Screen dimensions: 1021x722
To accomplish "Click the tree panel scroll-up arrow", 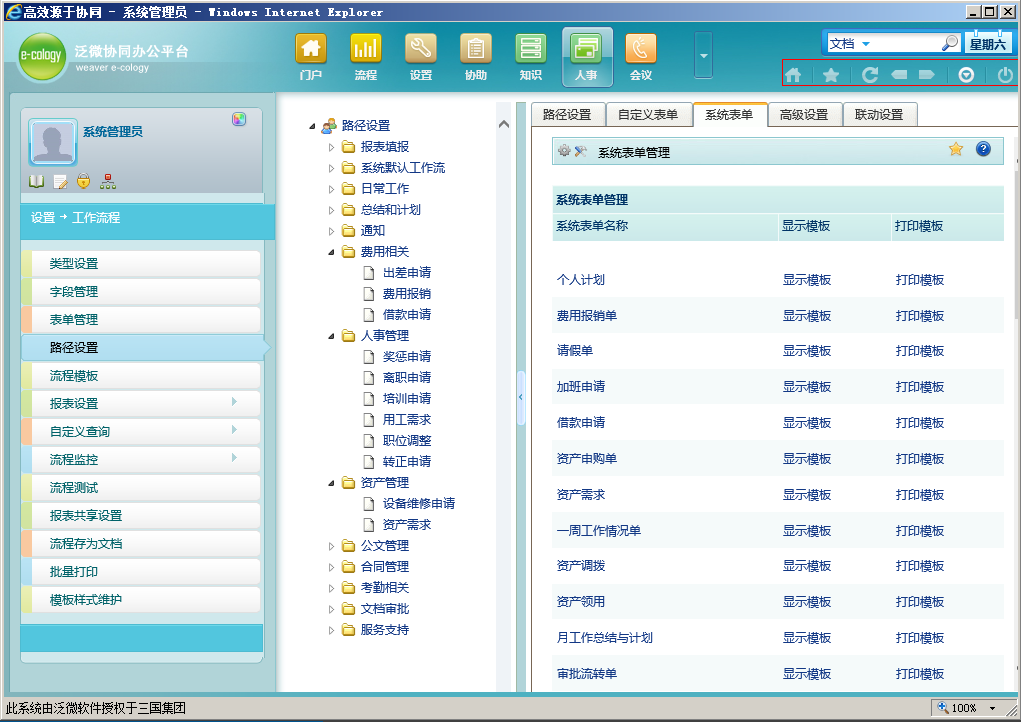I will pyautogui.click(x=504, y=124).
